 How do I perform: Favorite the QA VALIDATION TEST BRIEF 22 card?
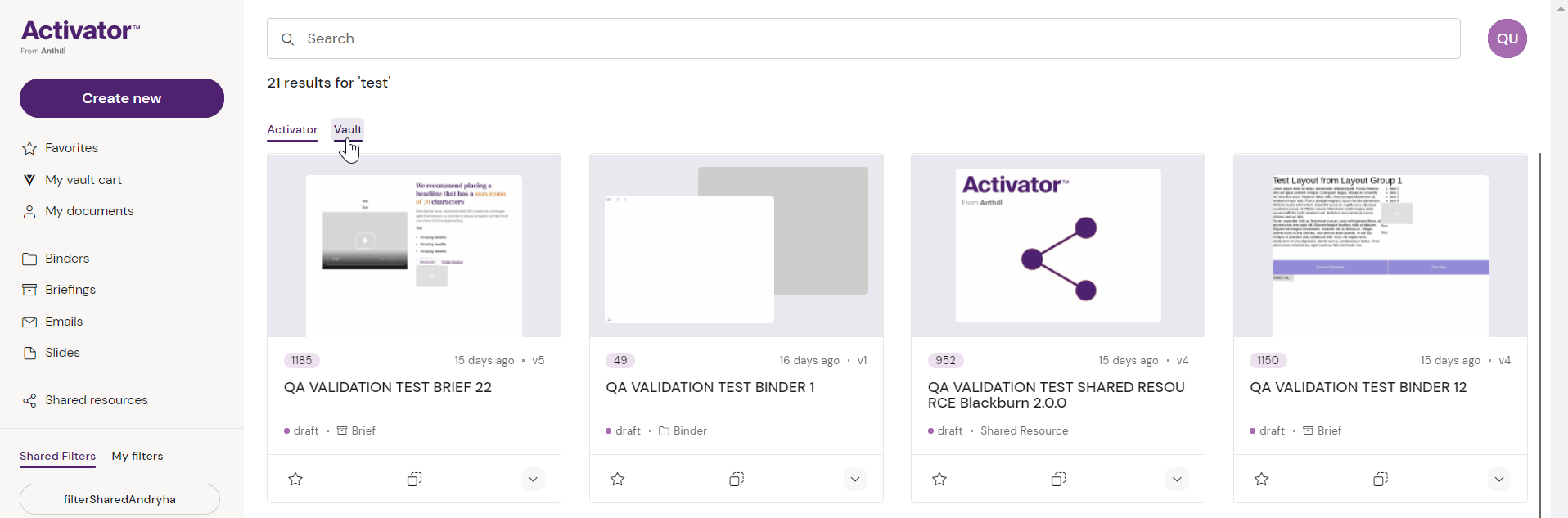(x=295, y=479)
